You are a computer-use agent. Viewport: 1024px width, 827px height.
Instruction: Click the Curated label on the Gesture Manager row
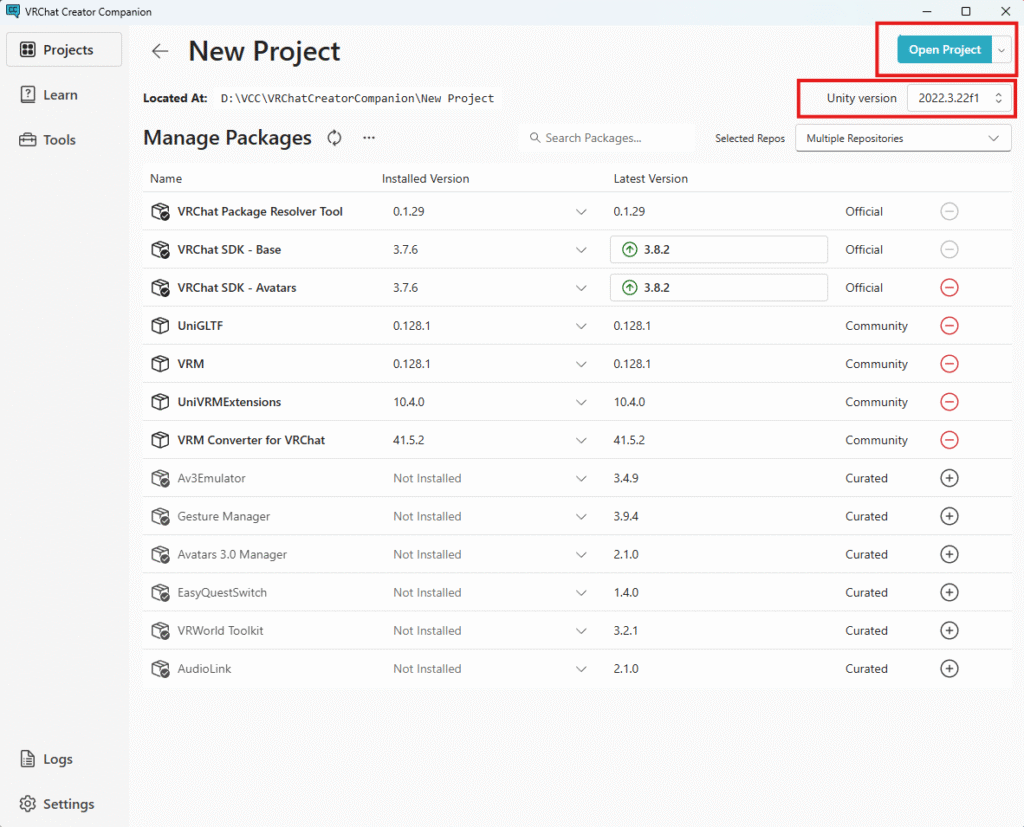point(866,516)
